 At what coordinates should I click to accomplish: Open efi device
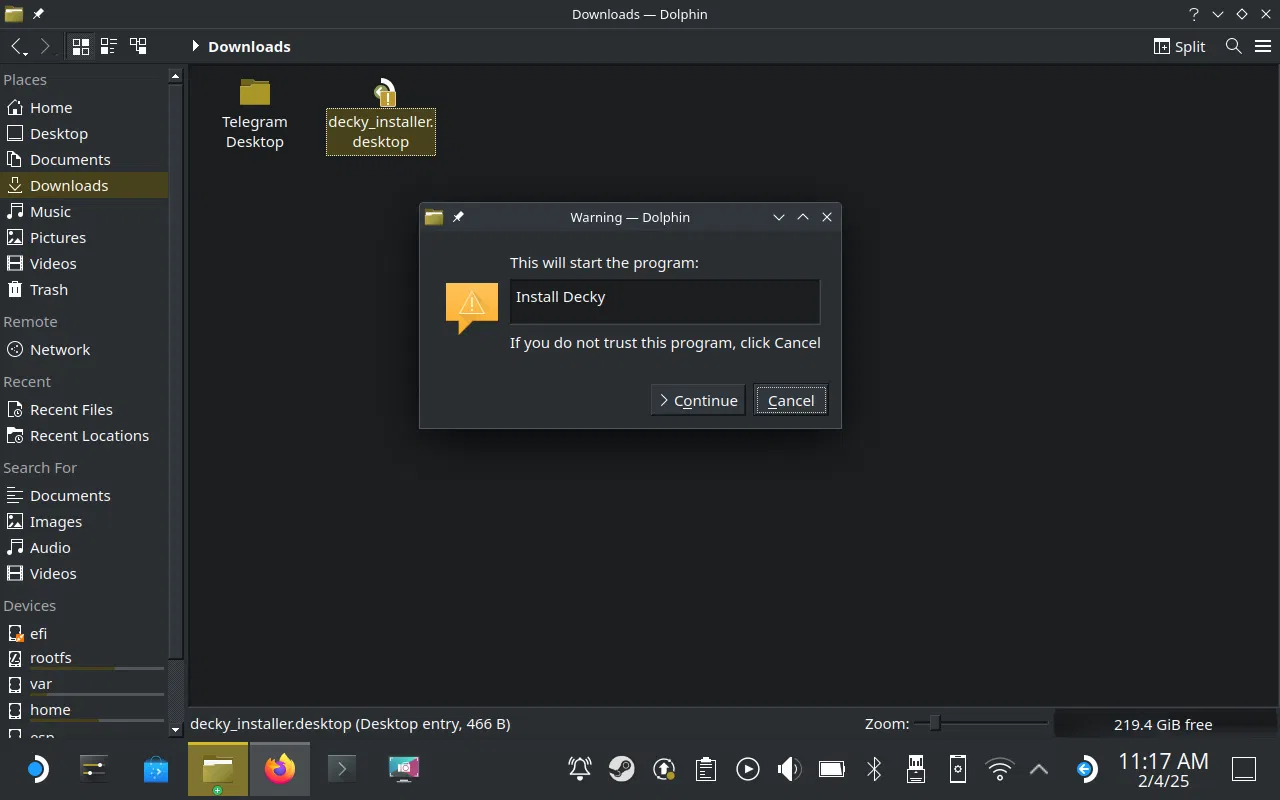tap(85, 633)
